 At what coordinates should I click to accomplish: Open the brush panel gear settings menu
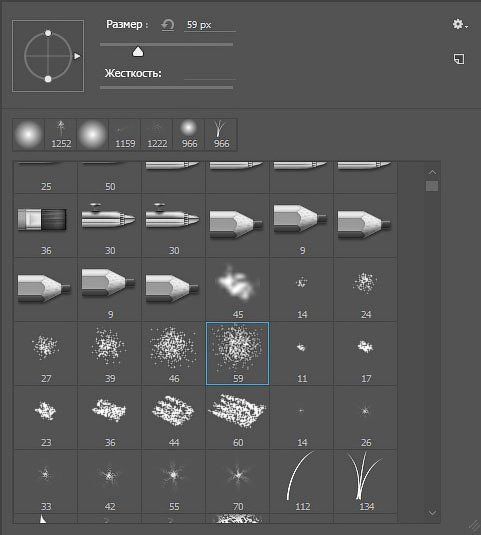460,25
